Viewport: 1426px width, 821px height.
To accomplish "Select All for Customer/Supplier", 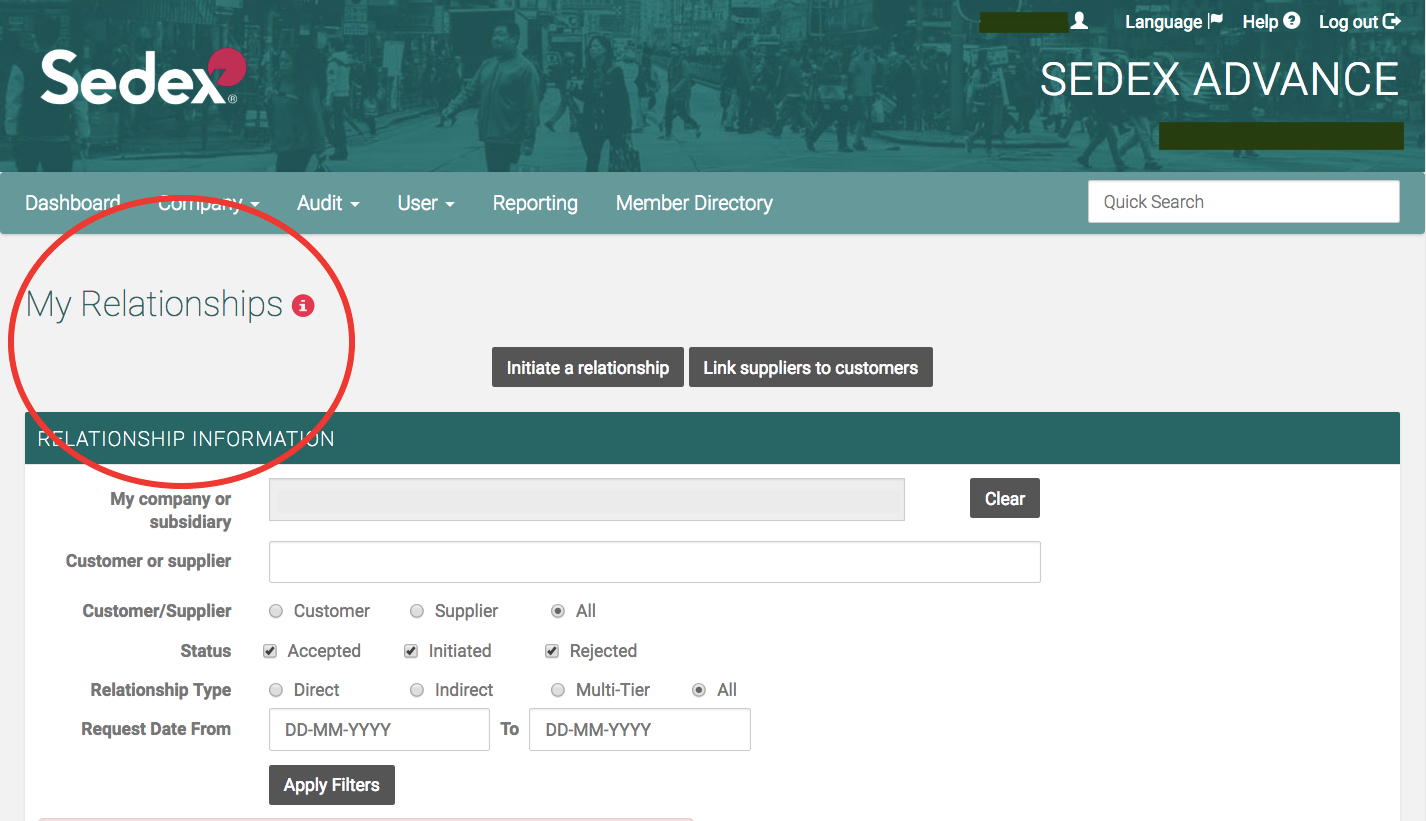I will coord(558,611).
